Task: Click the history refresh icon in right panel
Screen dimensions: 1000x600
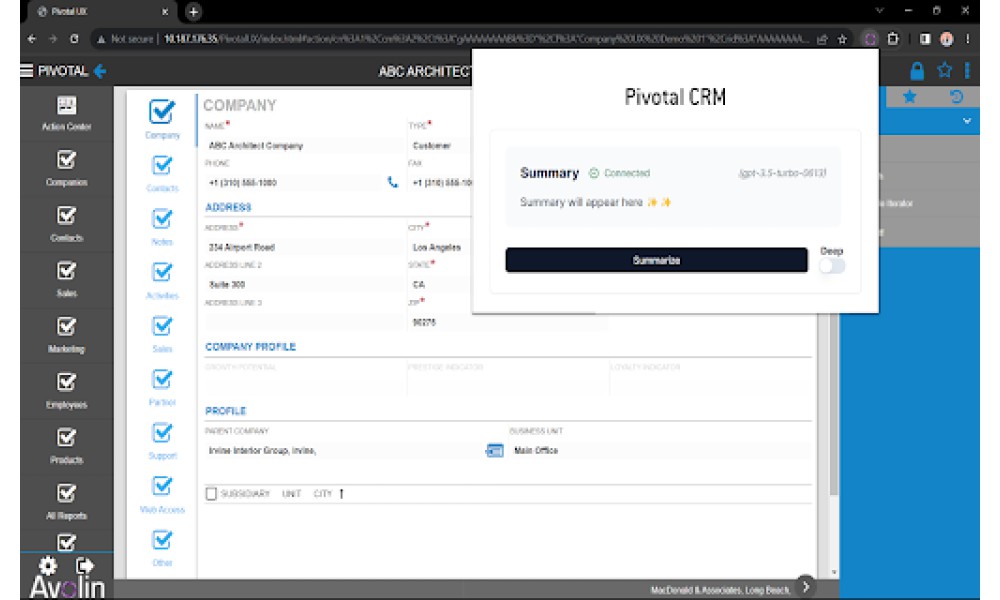Action: coord(955,97)
